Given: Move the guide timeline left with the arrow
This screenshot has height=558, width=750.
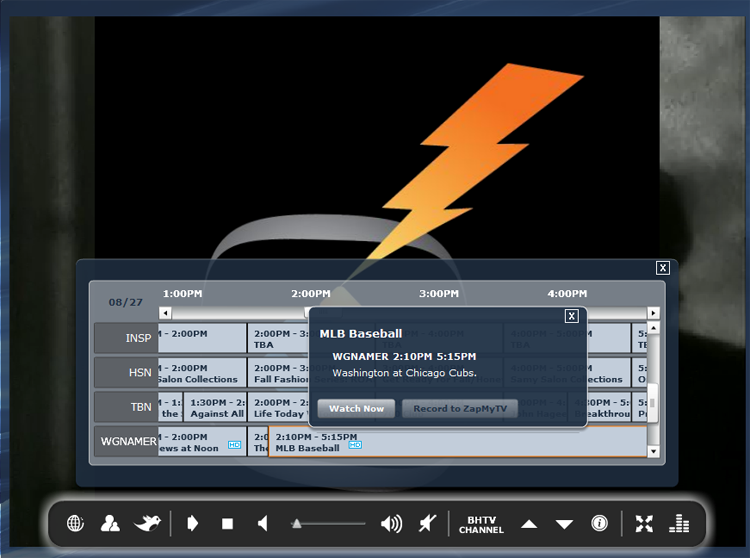Looking at the screenshot, I should (x=165, y=313).
